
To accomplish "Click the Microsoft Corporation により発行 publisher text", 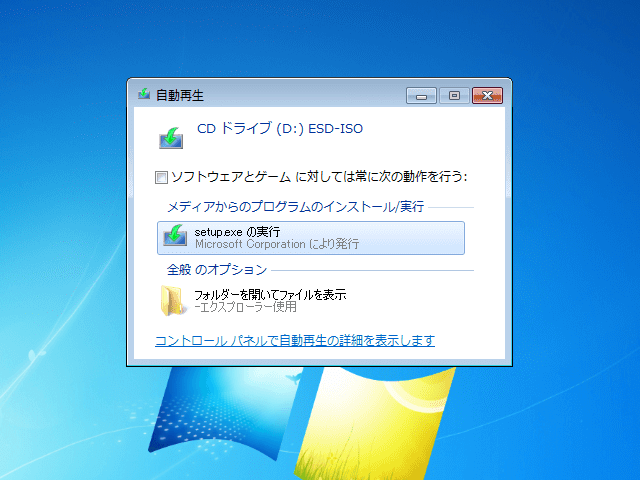I will coord(276,244).
